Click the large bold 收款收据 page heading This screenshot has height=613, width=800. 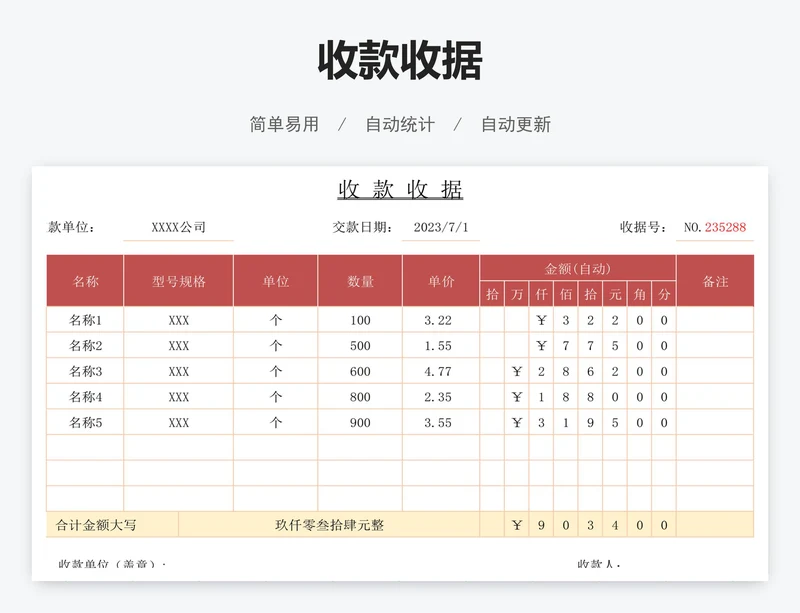pos(400,61)
